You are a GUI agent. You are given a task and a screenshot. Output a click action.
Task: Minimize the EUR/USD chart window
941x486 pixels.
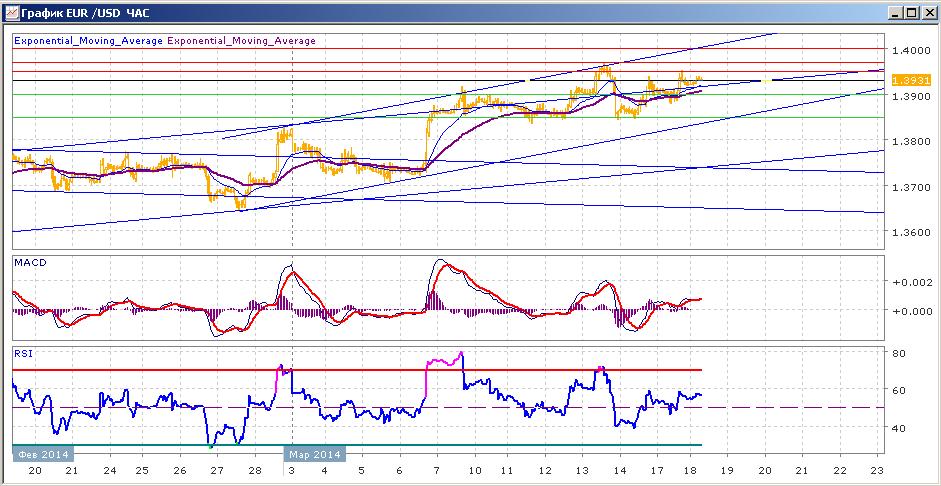coord(896,13)
